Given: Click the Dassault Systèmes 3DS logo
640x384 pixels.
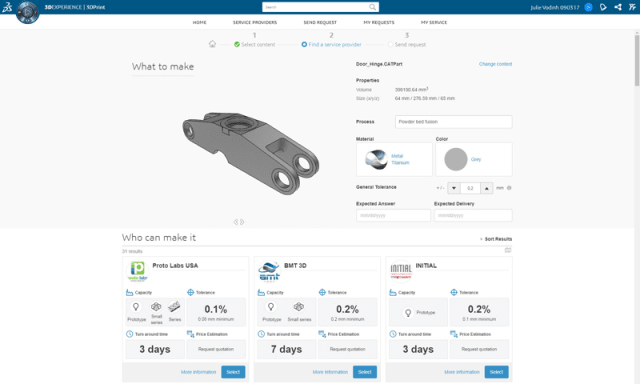Looking at the screenshot, I should [7, 7].
